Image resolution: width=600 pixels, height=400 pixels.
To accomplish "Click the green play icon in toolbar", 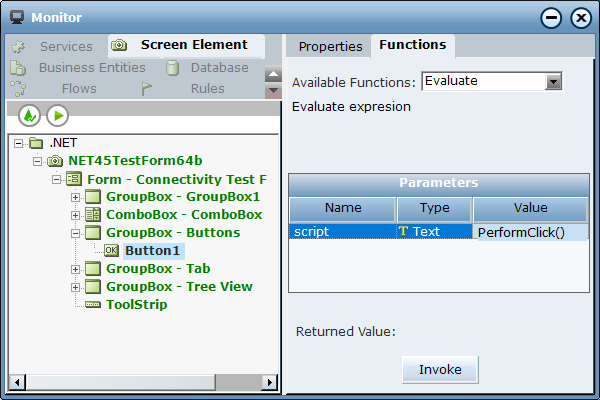I will [58, 115].
